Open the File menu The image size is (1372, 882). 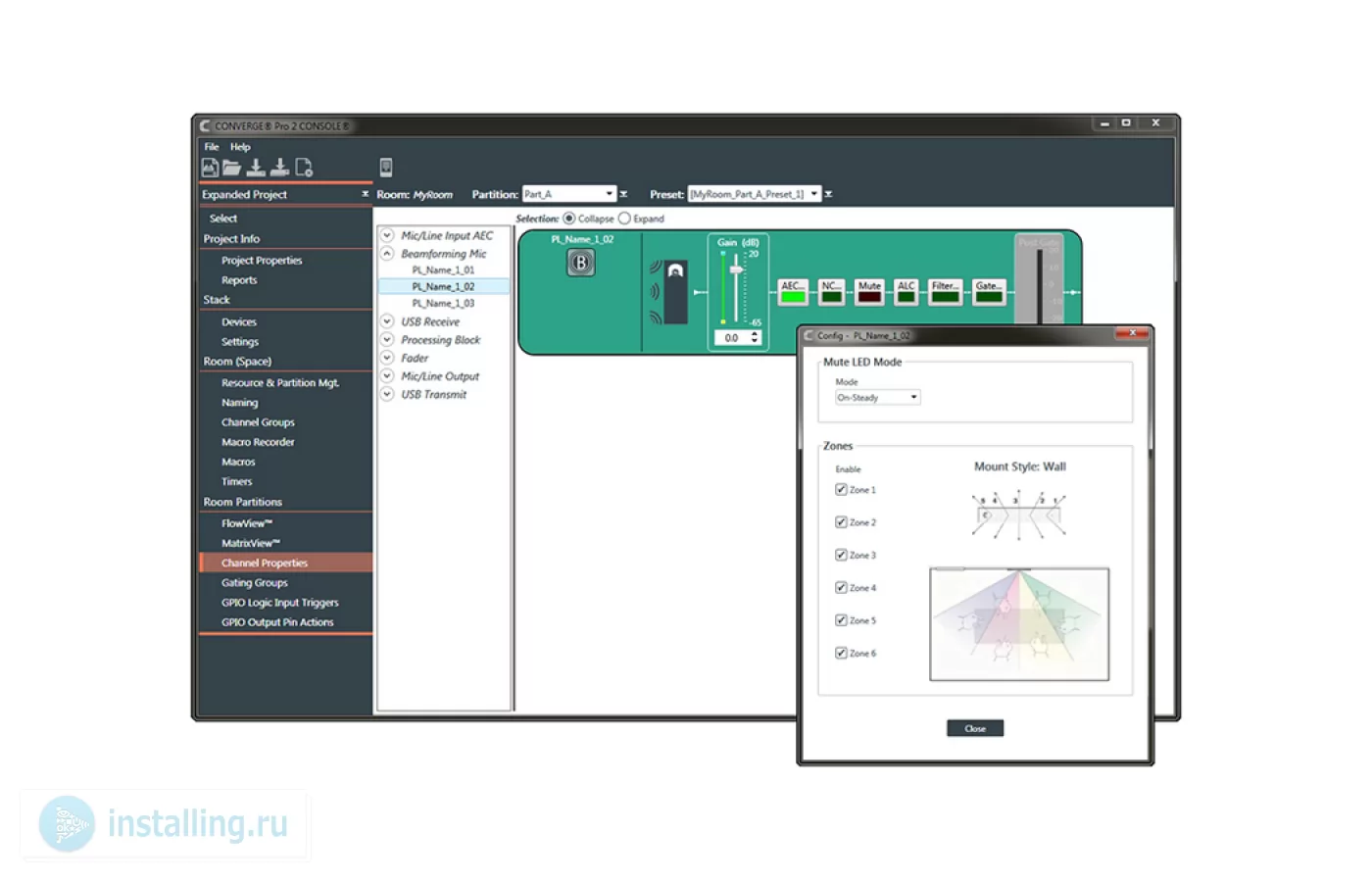(212, 147)
